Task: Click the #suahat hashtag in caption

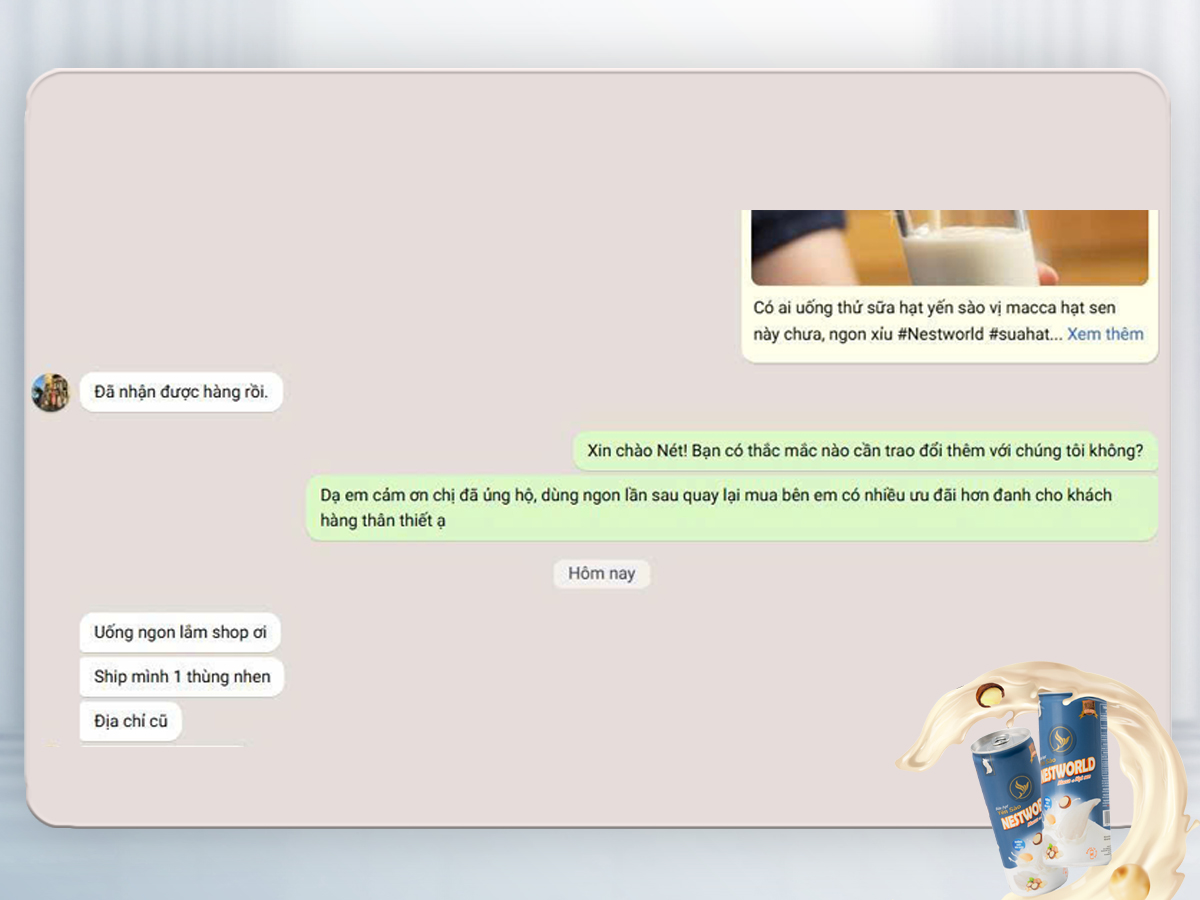Action: [x=1024, y=334]
